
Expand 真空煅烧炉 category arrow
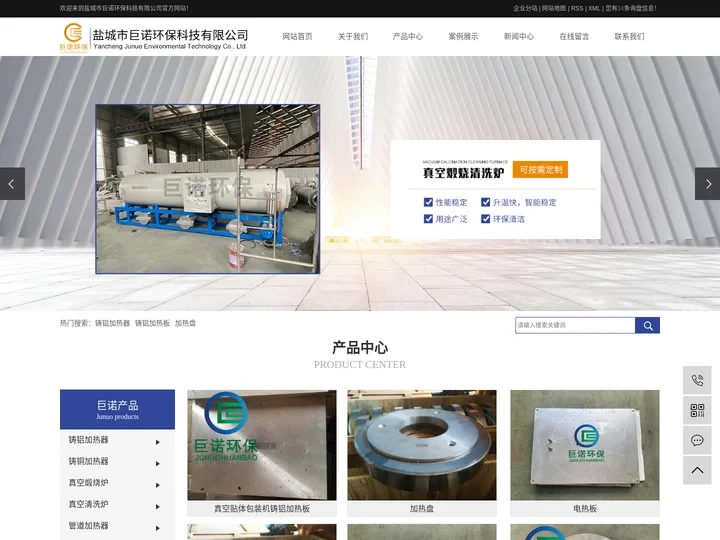[158, 485]
